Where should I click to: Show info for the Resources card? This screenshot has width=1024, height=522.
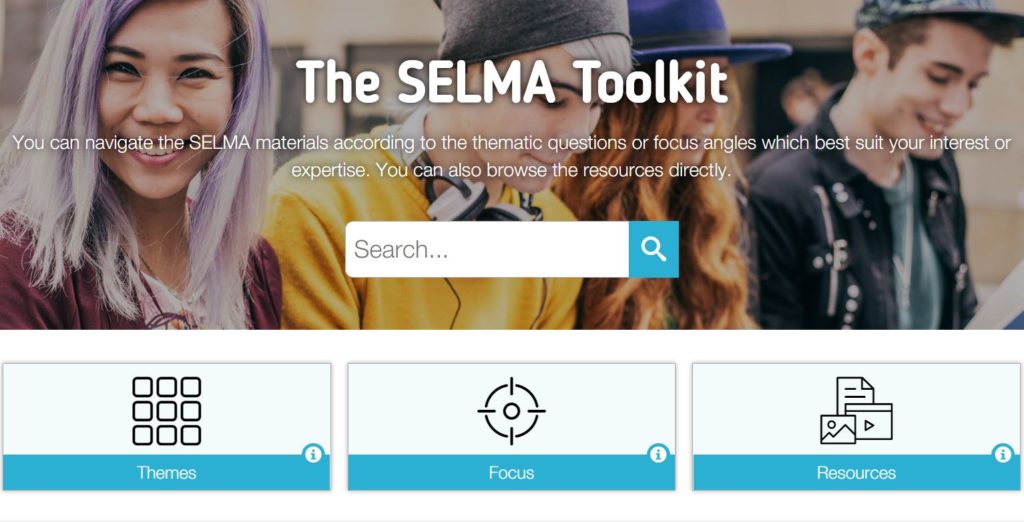point(1003,453)
